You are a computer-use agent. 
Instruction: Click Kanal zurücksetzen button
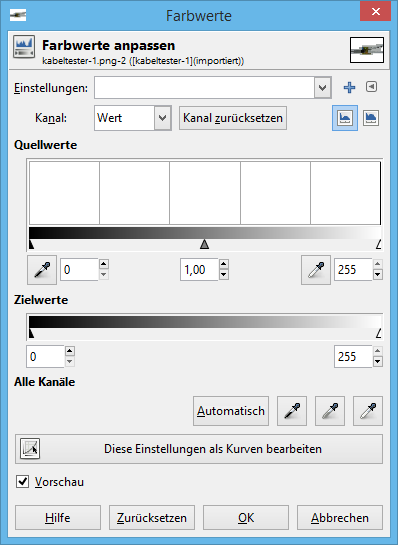[233, 118]
